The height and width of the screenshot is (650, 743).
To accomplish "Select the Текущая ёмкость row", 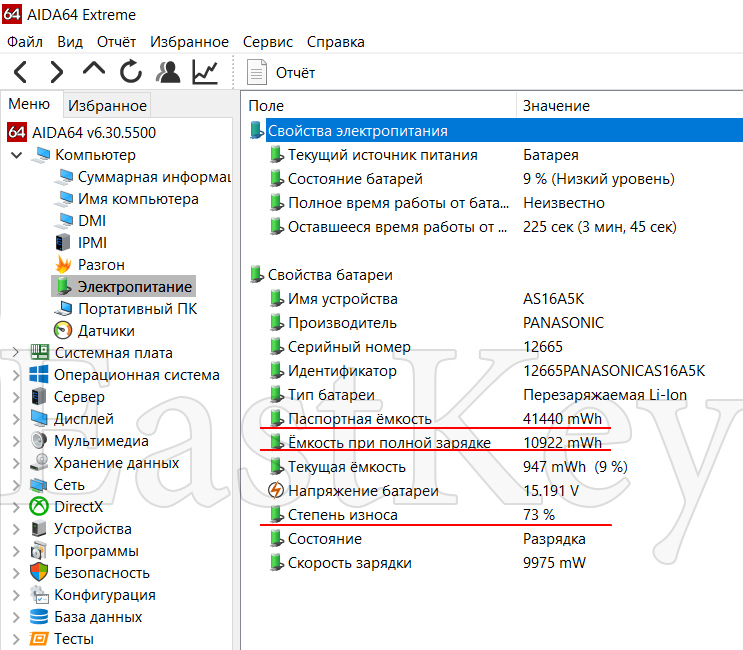I will pyautogui.click(x=492, y=467).
